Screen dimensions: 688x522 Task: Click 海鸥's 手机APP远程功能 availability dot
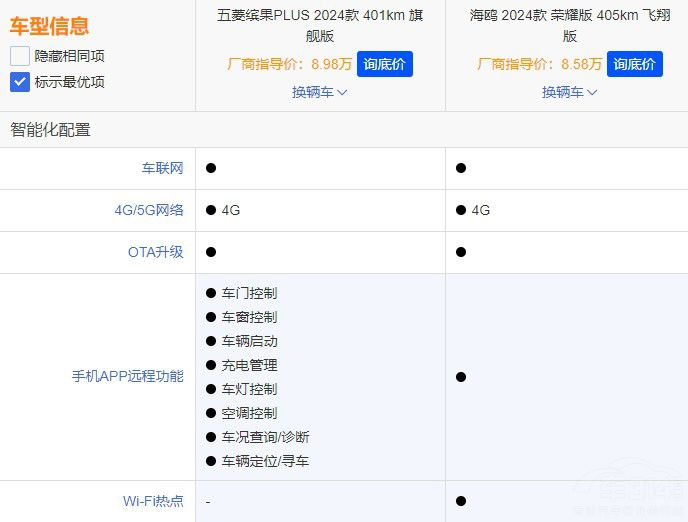click(461, 377)
